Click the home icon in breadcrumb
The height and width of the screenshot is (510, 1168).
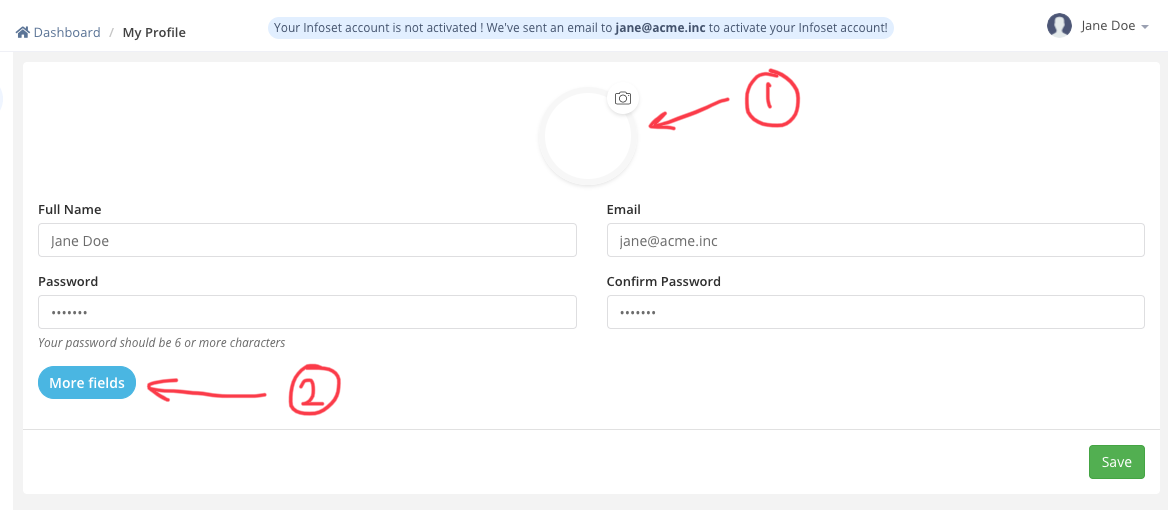22,32
